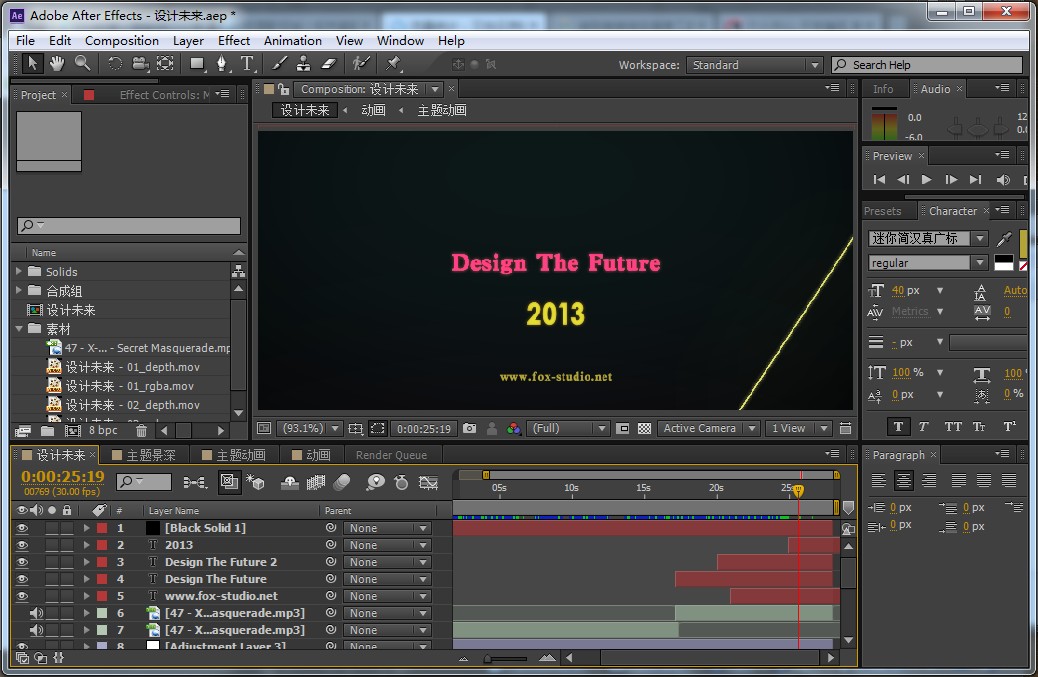Open the eyedropper color picker in Character panel
Screen dimensions: 1038x677
[x=1004, y=238]
